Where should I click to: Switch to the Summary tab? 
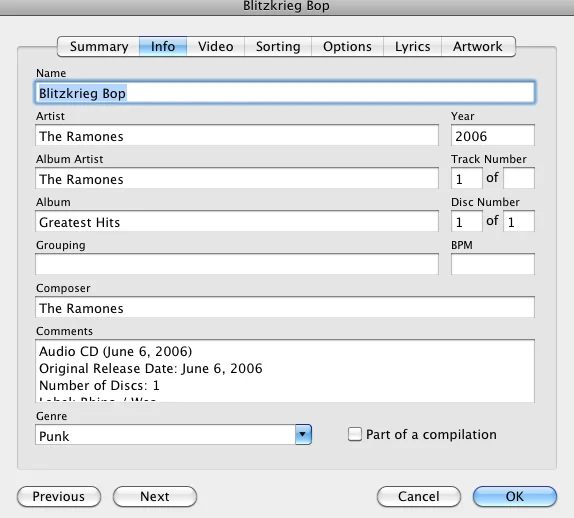[98, 46]
